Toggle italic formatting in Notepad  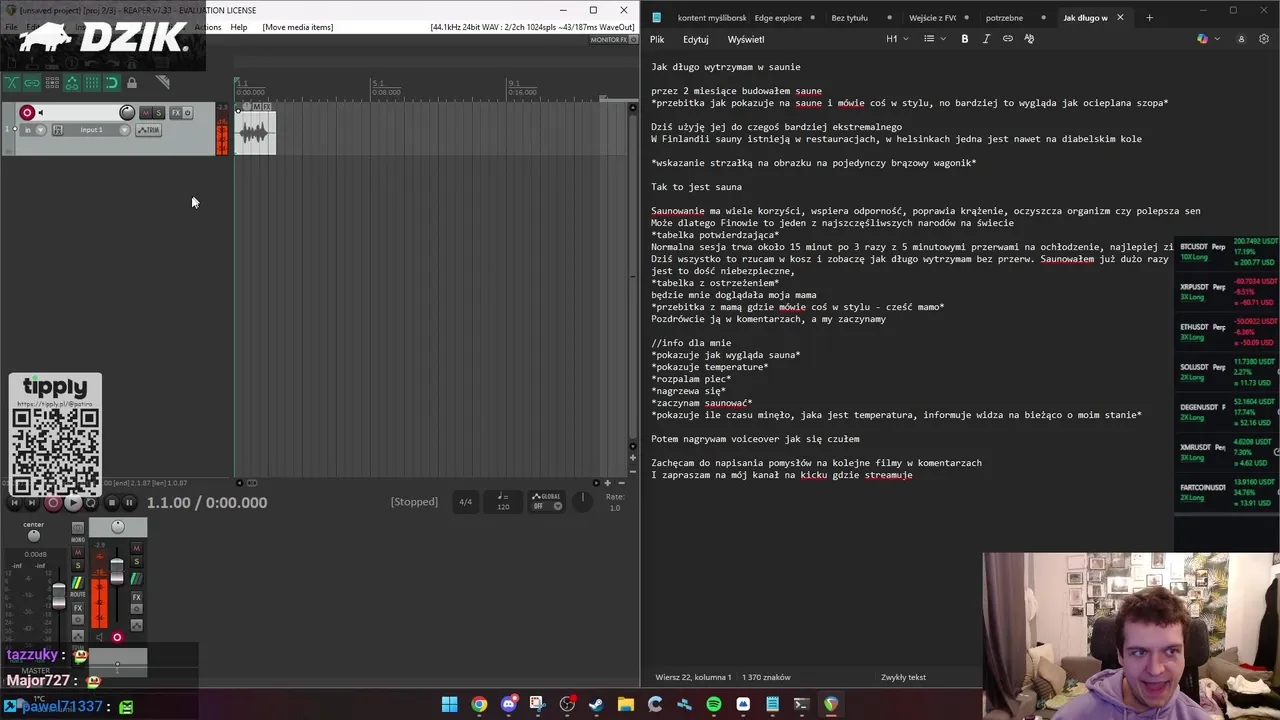pyautogui.click(x=986, y=39)
